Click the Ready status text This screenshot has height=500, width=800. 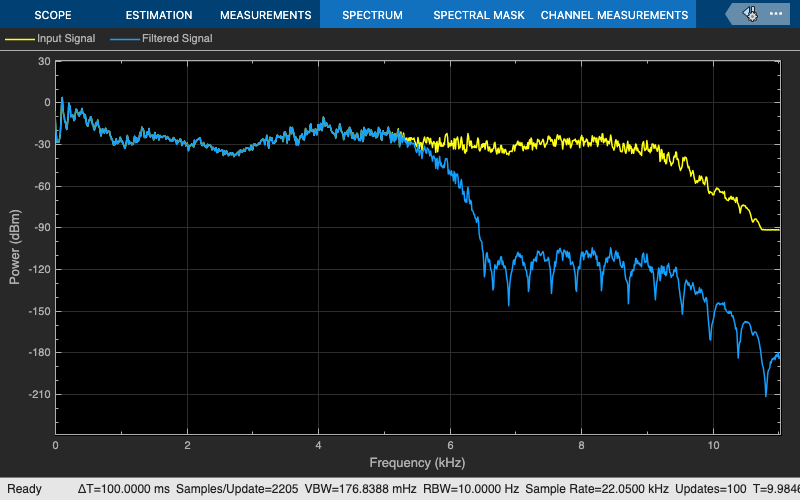click(x=24, y=489)
